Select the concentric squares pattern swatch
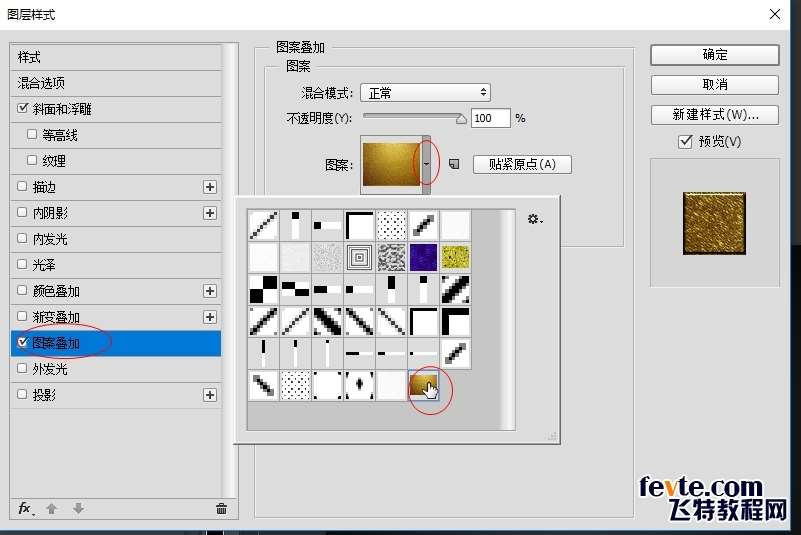 tap(359, 258)
